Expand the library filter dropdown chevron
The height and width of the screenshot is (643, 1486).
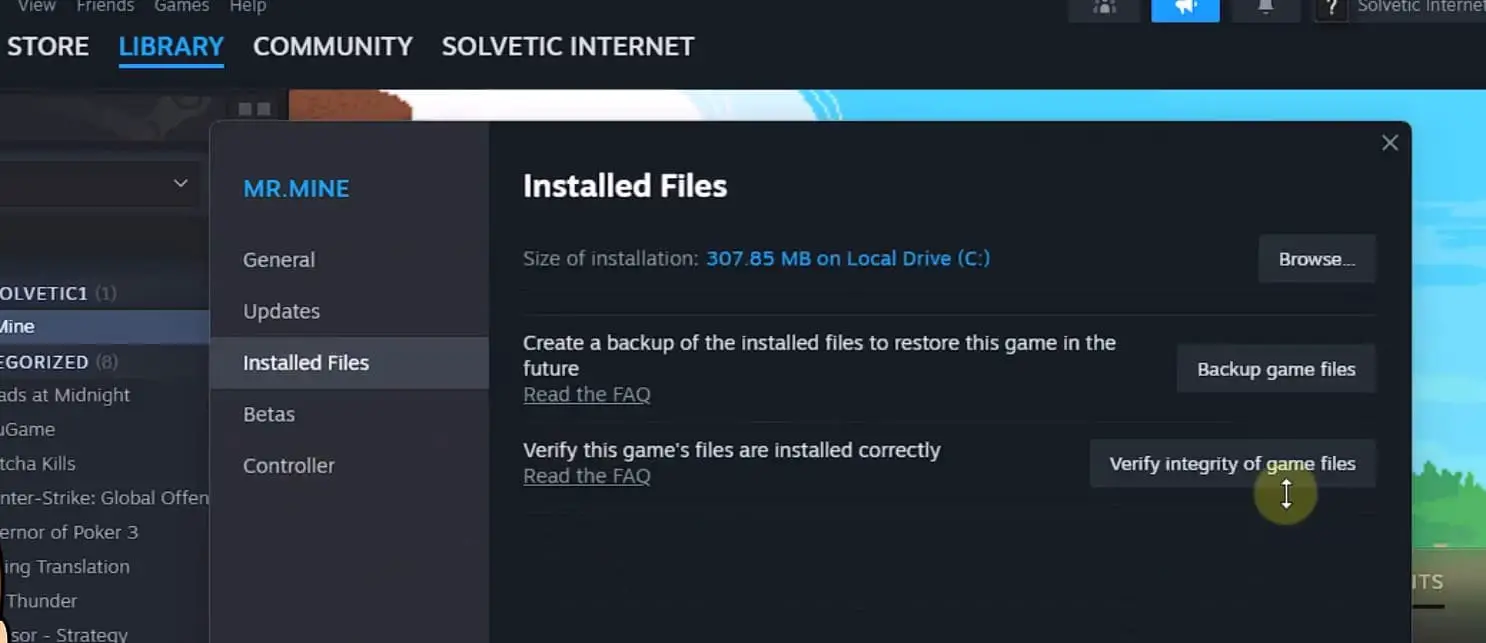click(x=180, y=184)
